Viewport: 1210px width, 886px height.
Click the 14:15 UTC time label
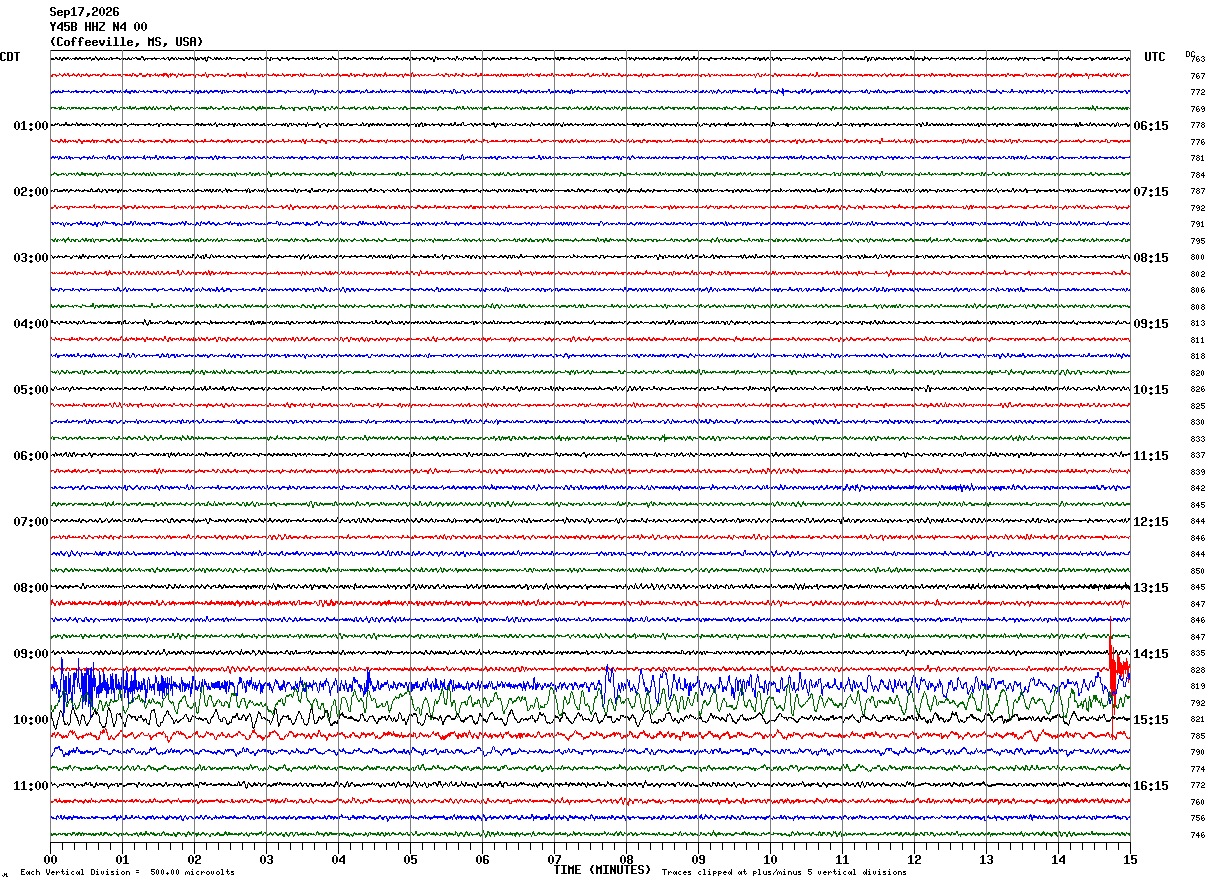click(x=1150, y=654)
